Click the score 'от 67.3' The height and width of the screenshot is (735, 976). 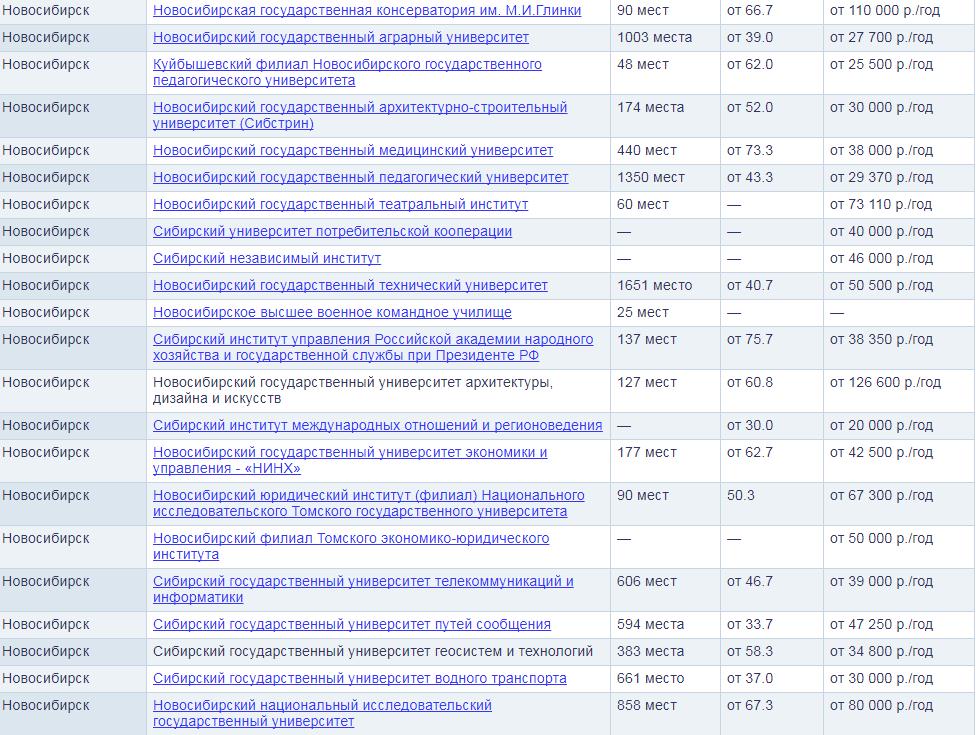point(750,706)
